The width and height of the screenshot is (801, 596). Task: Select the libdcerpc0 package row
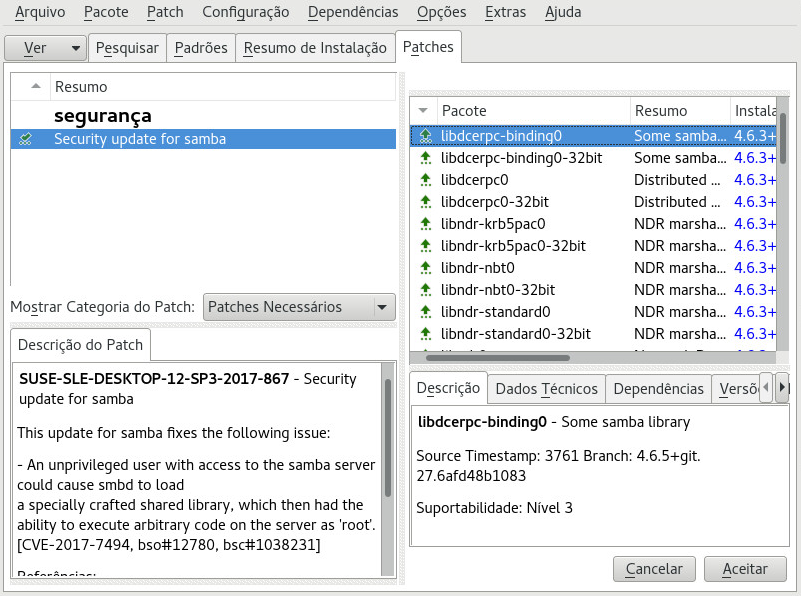coord(593,180)
